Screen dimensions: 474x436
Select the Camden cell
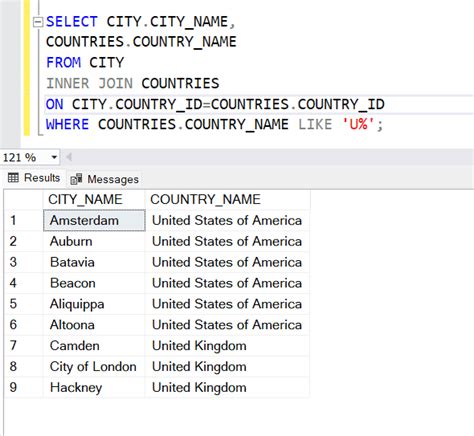94,346
